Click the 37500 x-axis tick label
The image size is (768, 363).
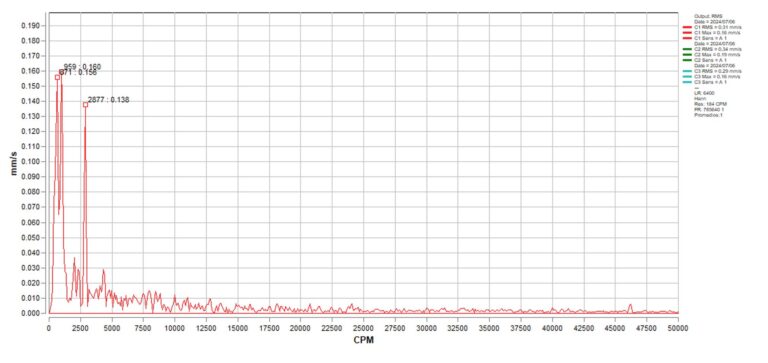[521, 327]
